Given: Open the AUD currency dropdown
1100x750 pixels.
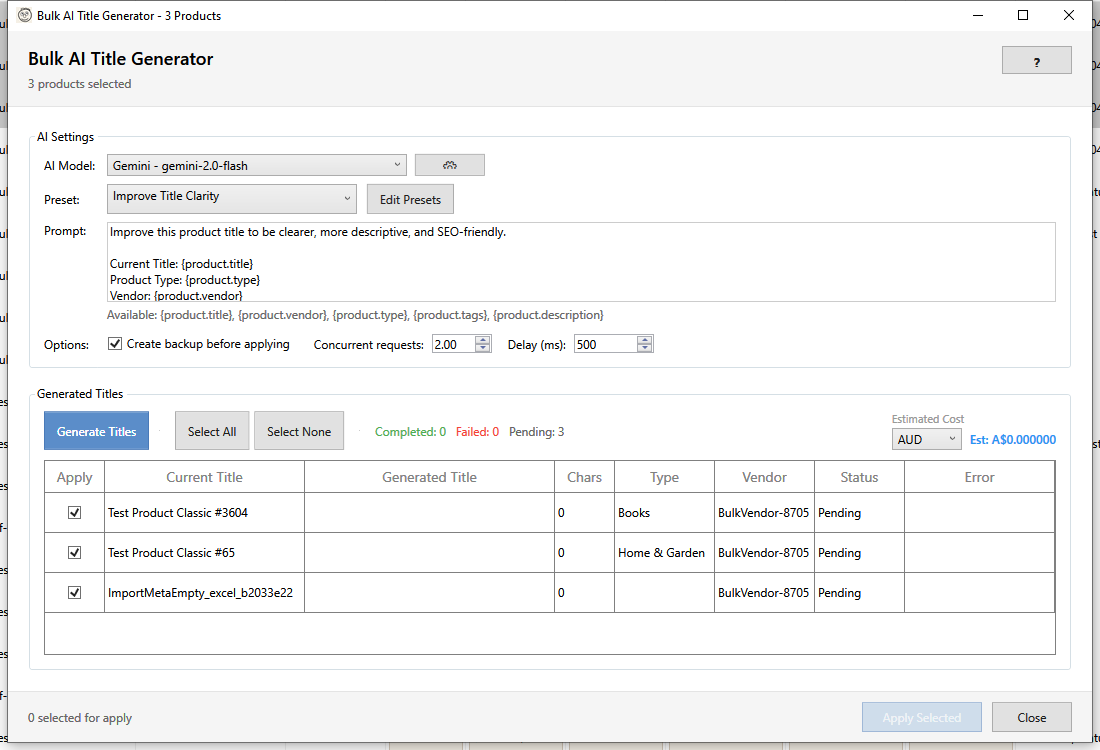Looking at the screenshot, I should pos(926,439).
